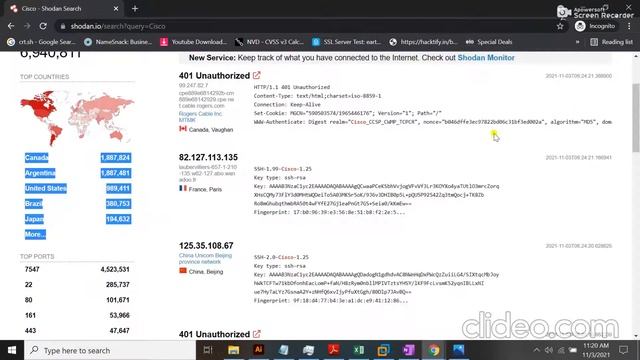
Task: Open the Photos app on the taskbar
Action: [x=459, y=350]
